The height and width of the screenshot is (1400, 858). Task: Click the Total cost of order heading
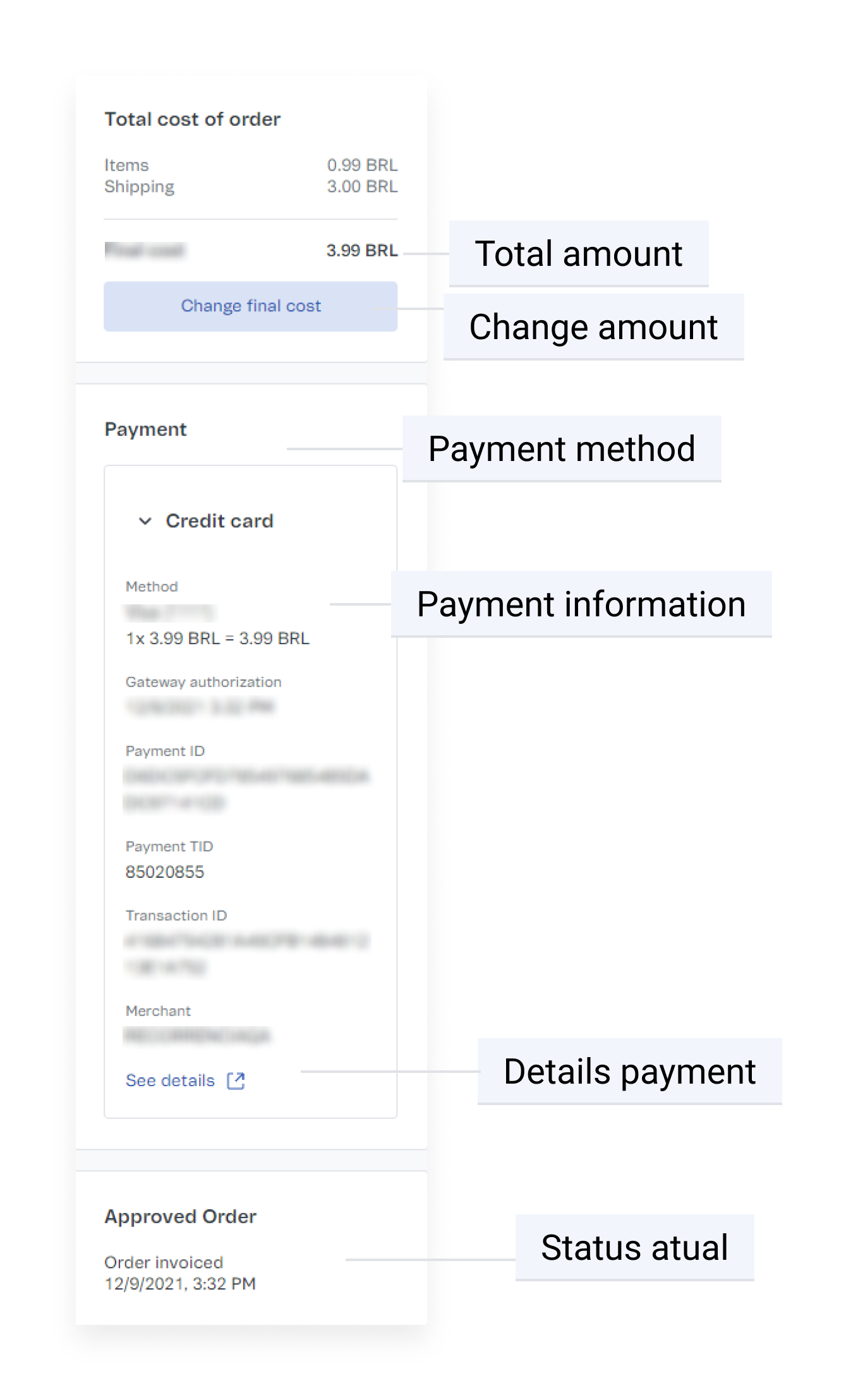pos(192,119)
